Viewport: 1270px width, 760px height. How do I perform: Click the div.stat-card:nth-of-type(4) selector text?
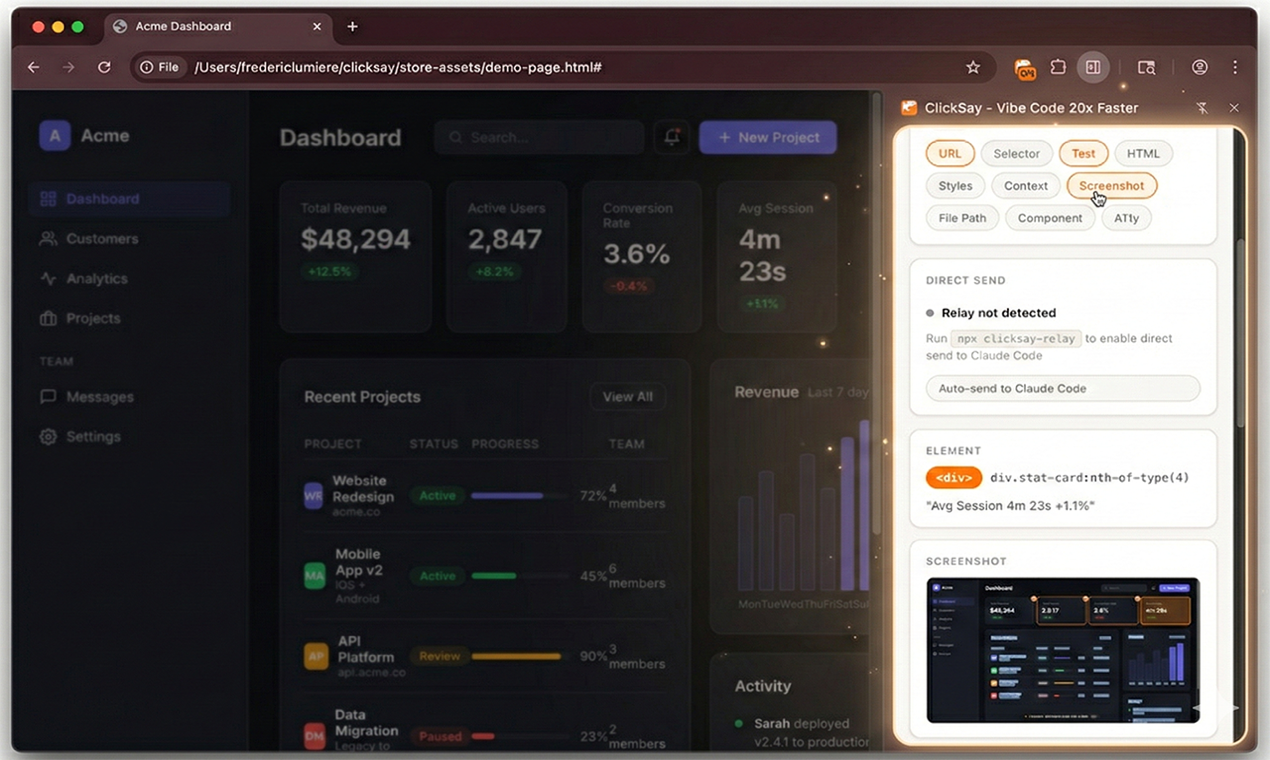click(1089, 478)
